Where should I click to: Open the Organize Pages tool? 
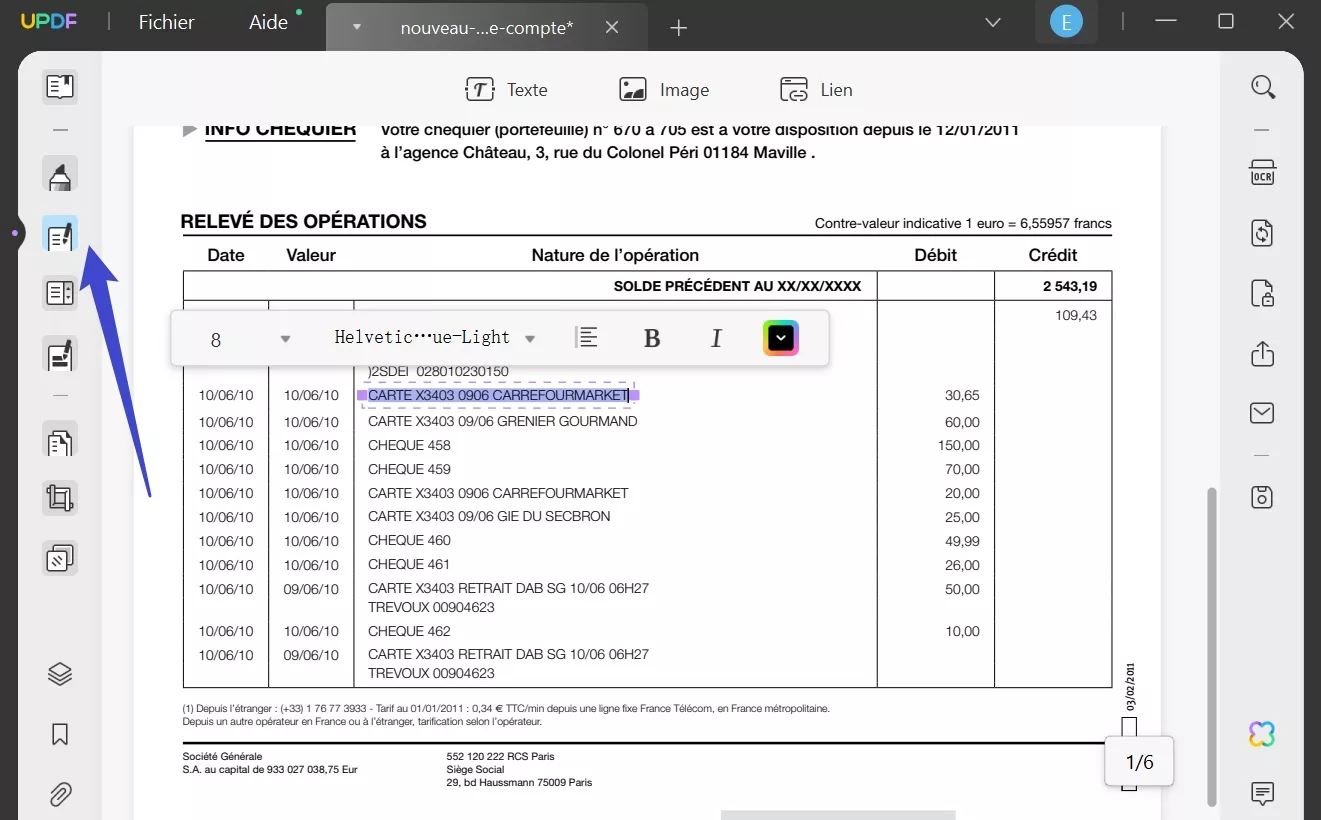tap(60, 440)
